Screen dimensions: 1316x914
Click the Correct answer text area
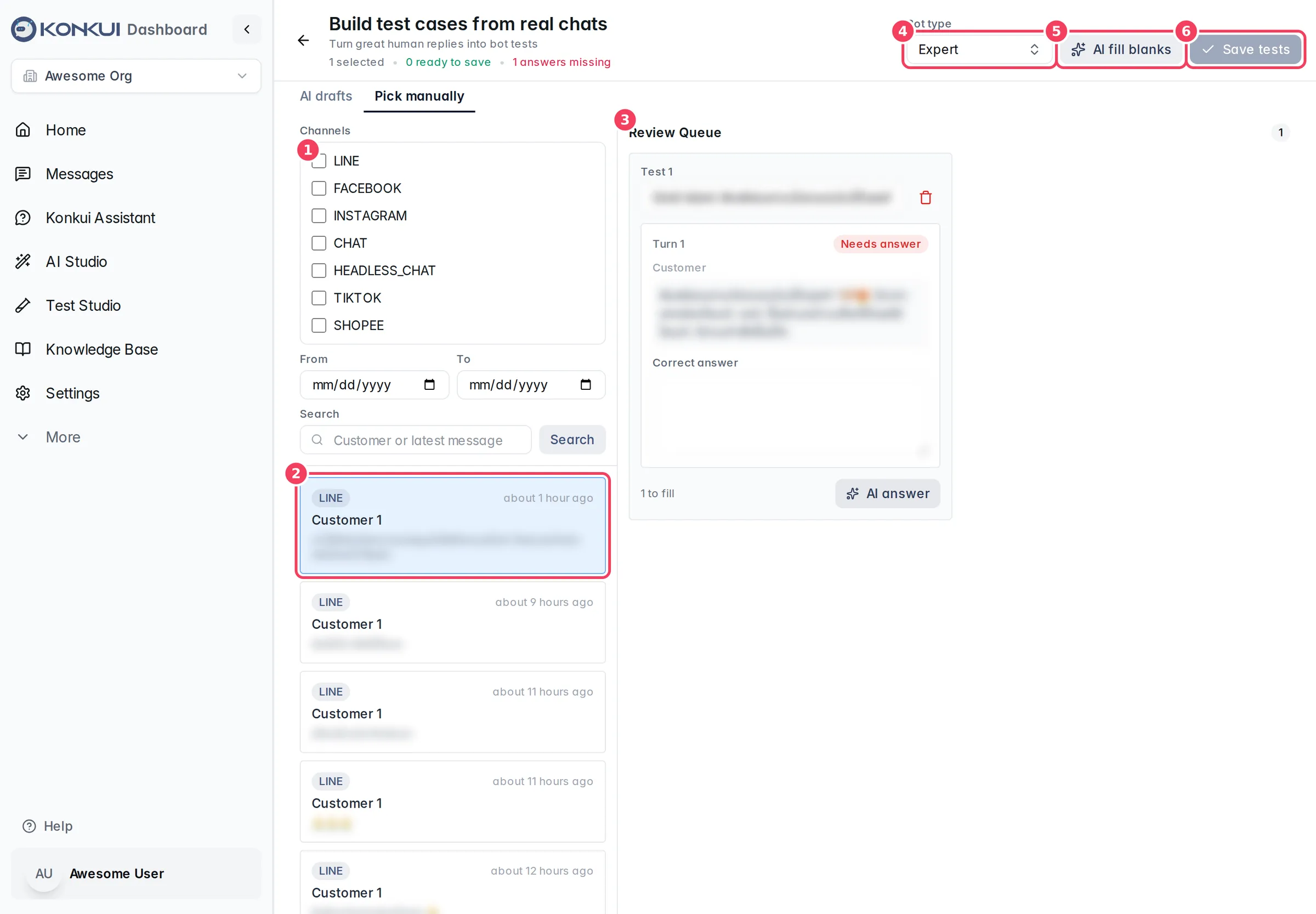pos(790,416)
